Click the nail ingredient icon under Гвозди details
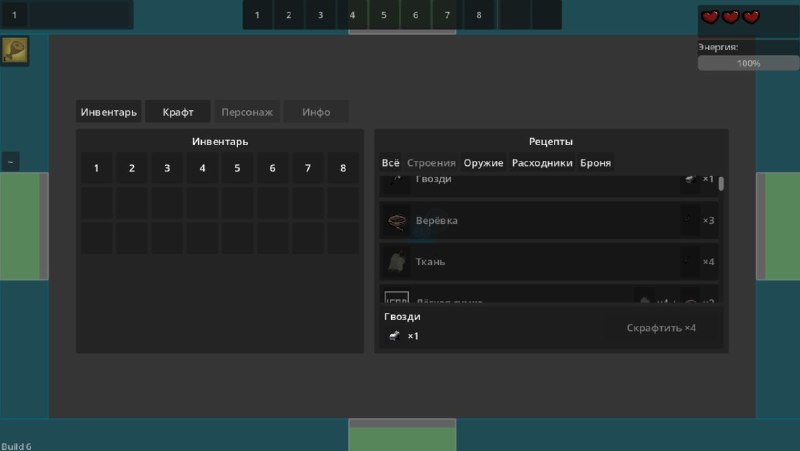The height and width of the screenshot is (451, 800). (x=394, y=336)
